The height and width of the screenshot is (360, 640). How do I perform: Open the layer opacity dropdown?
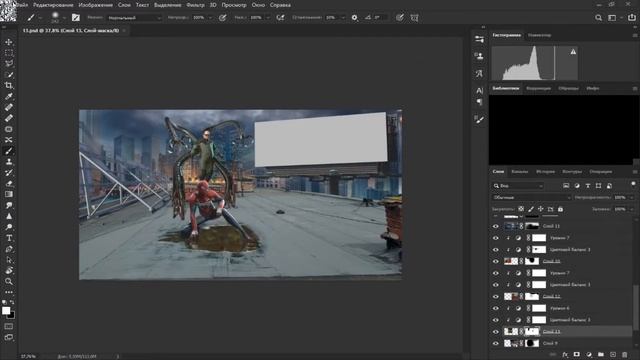click(x=631, y=198)
